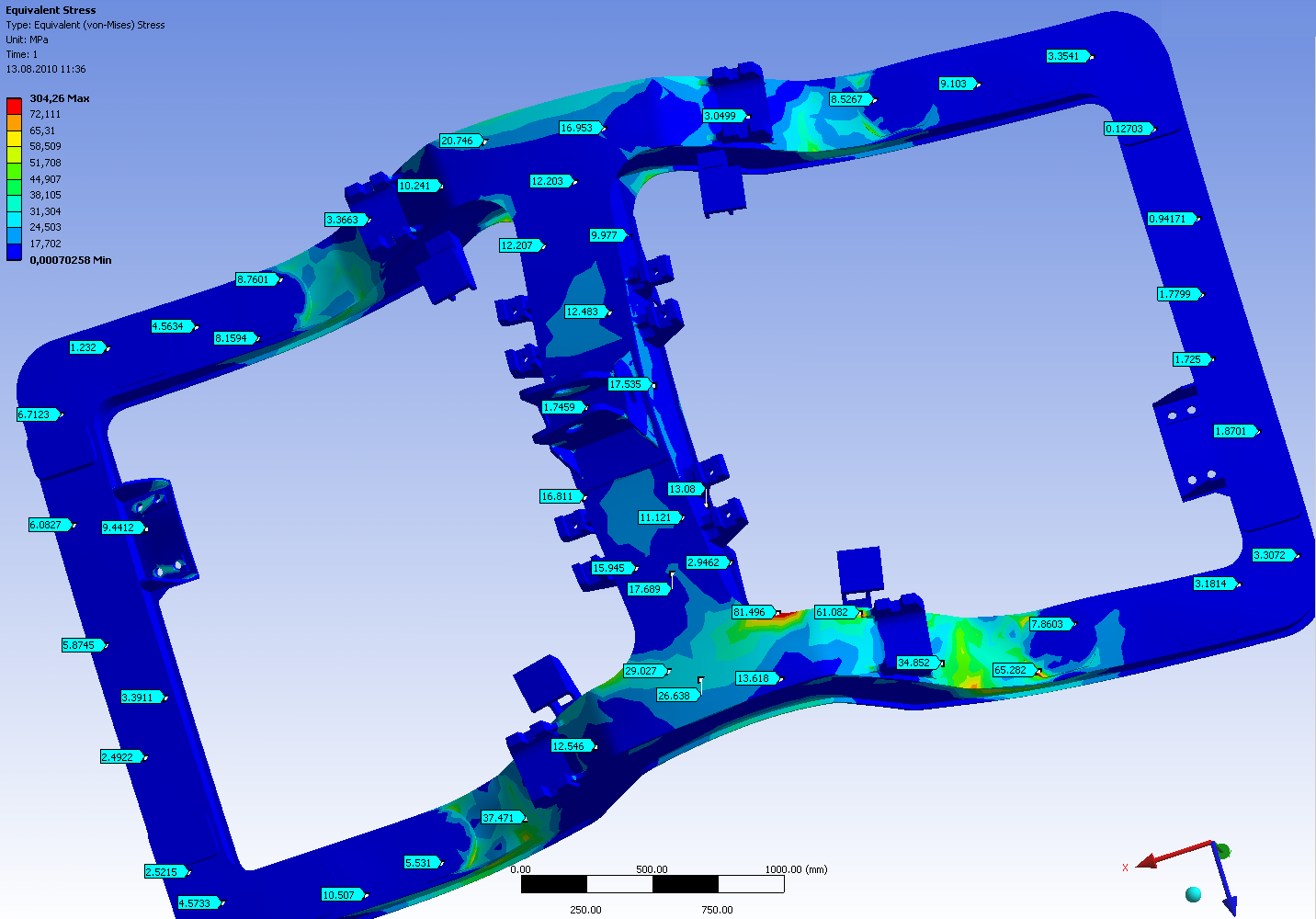Select the 2.4922 probe label

pyautogui.click(x=121, y=757)
